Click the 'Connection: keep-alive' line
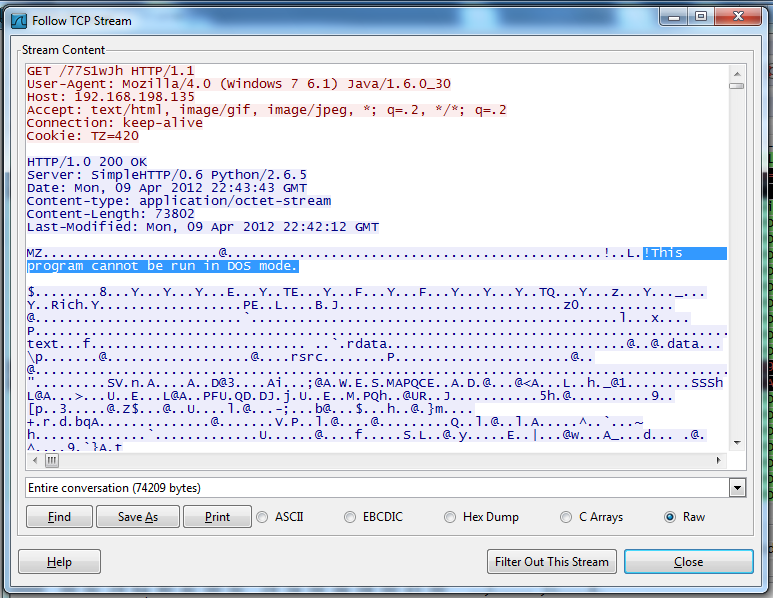Screen dimensions: 773x598 [x=114, y=123]
